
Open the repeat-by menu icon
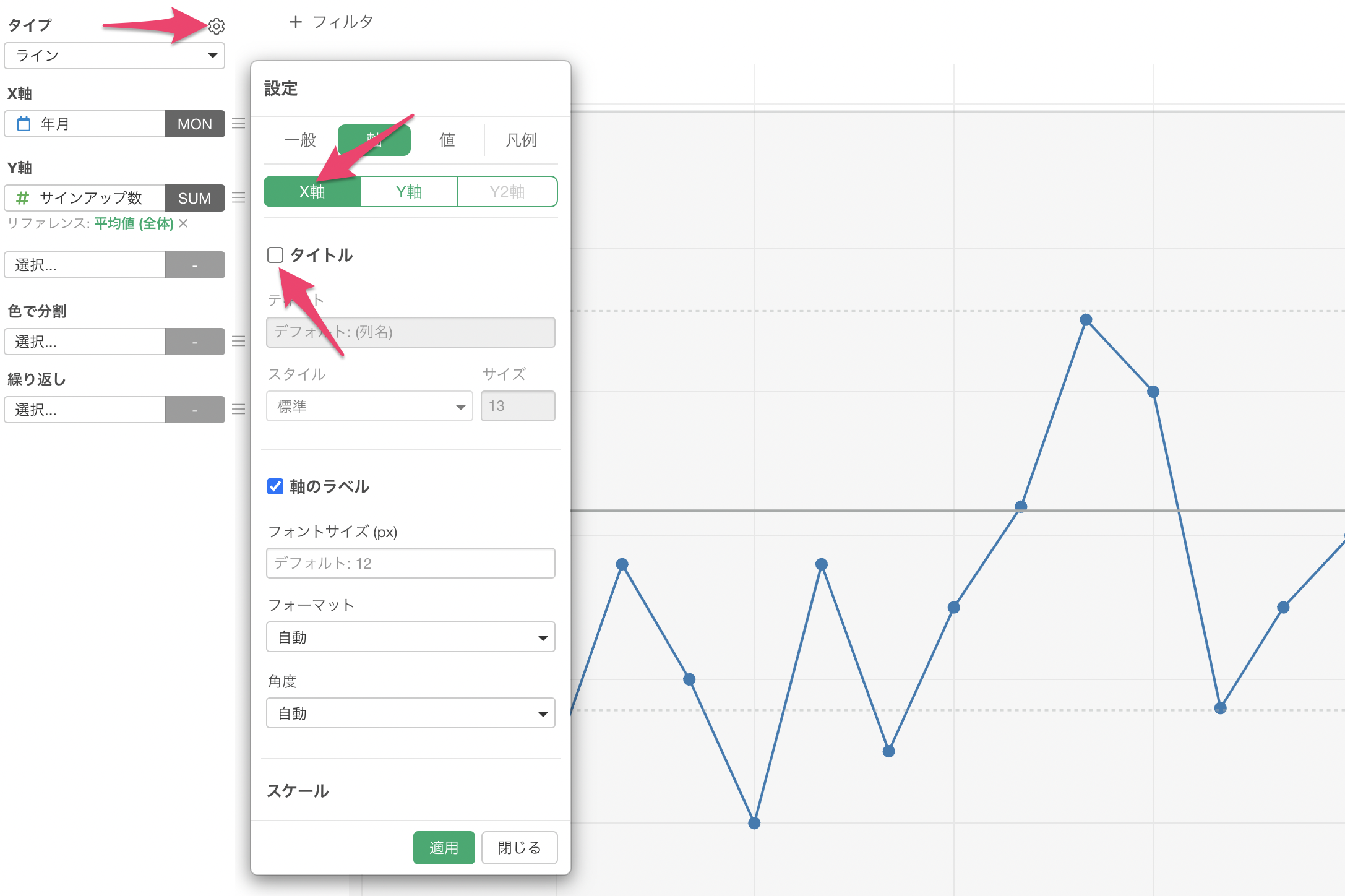[239, 410]
